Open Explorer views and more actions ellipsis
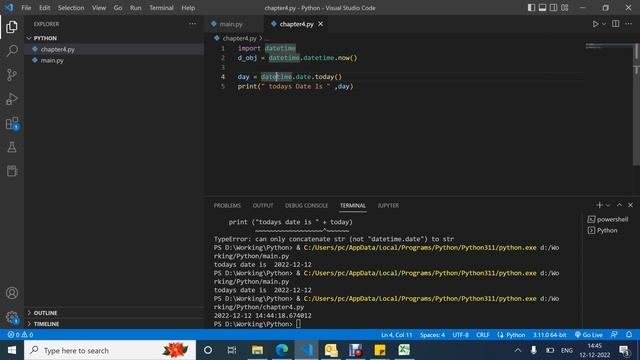Screen dimensions: 640x360 point(192,24)
